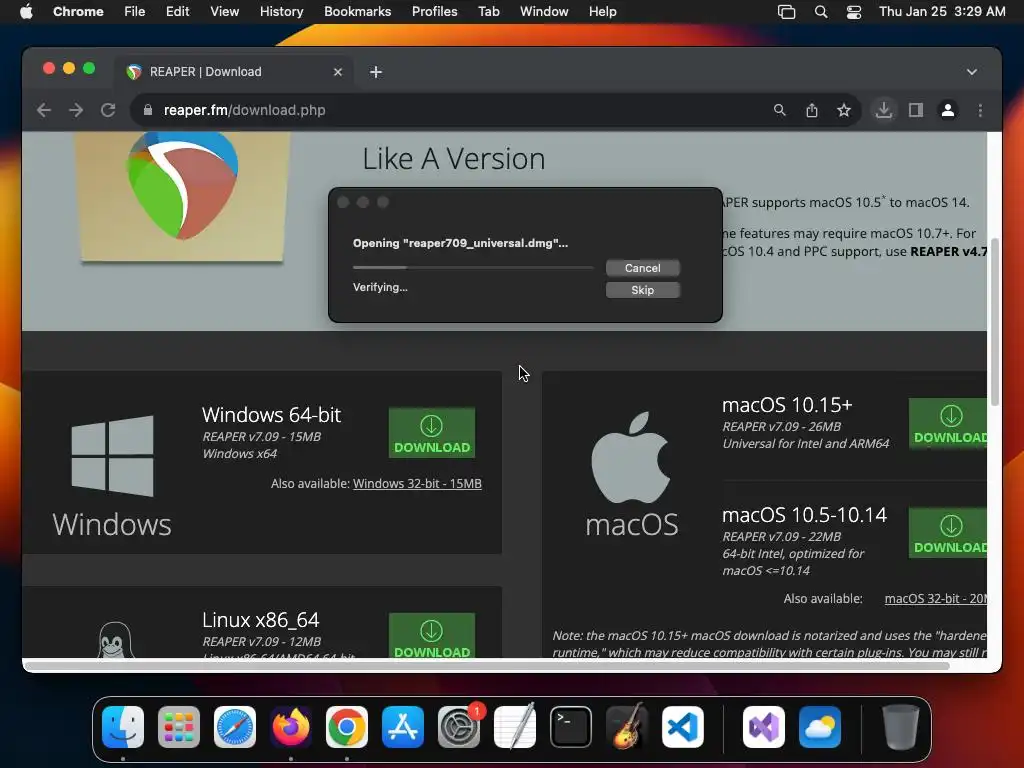Reload the REAPER download page
This screenshot has height=768, width=1024.
(x=108, y=110)
